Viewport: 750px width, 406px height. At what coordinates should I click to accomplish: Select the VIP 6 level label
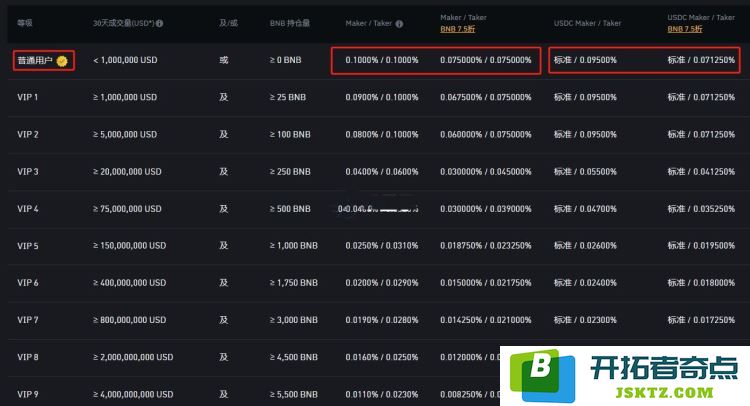[28, 283]
